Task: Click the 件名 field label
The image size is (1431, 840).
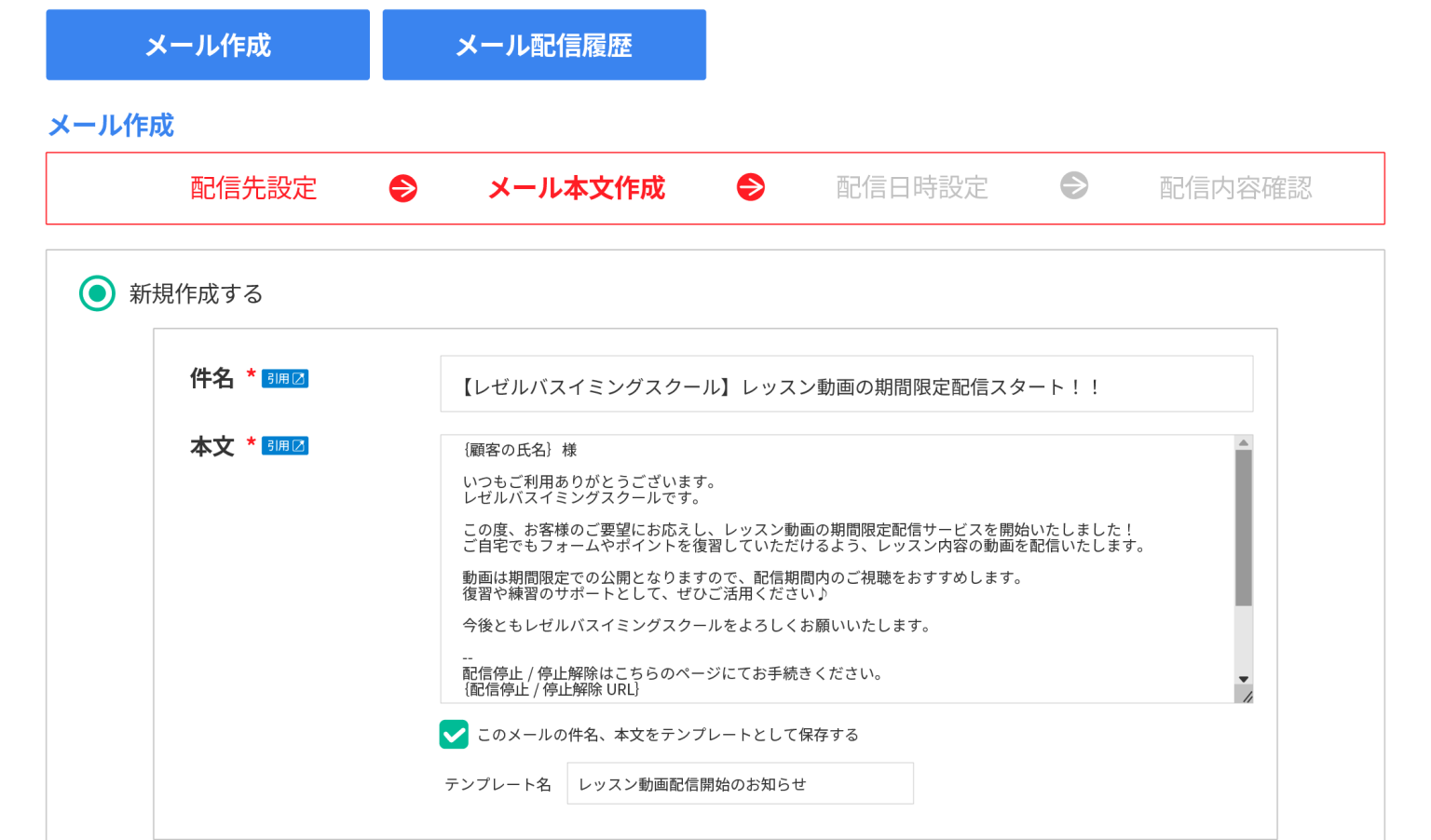Action: [212, 378]
